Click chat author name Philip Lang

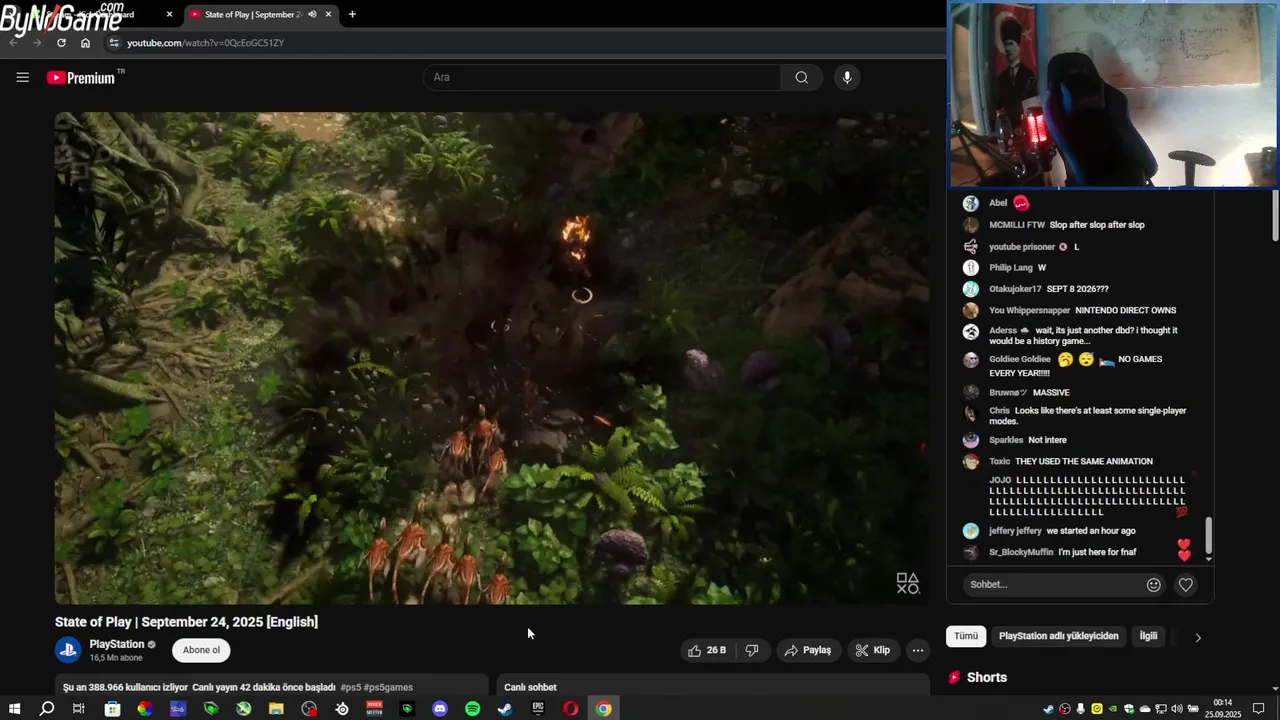[1011, 268]
